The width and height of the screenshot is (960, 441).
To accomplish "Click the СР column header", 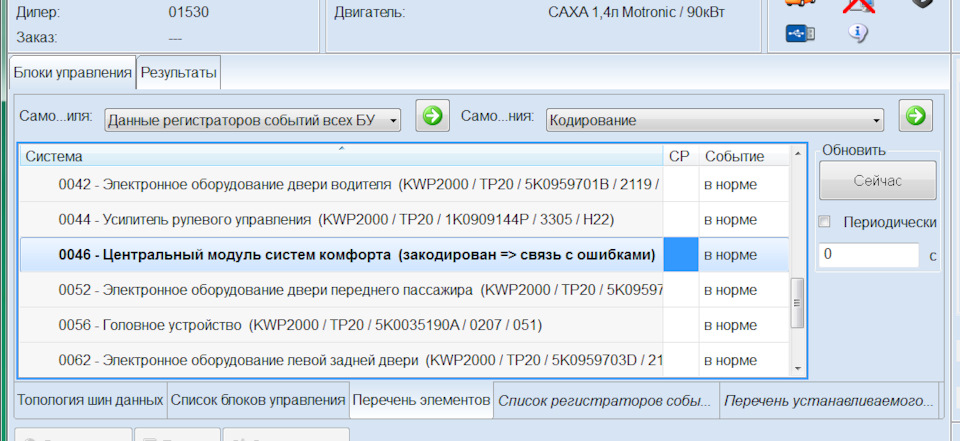I will click(x=681, y=156).
